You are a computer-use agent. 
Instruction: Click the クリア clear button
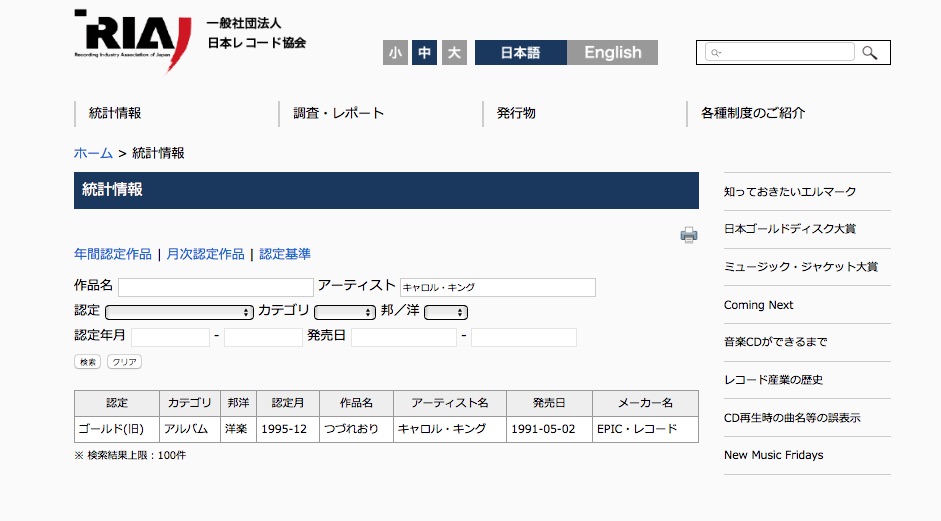(x=124, y=362)
